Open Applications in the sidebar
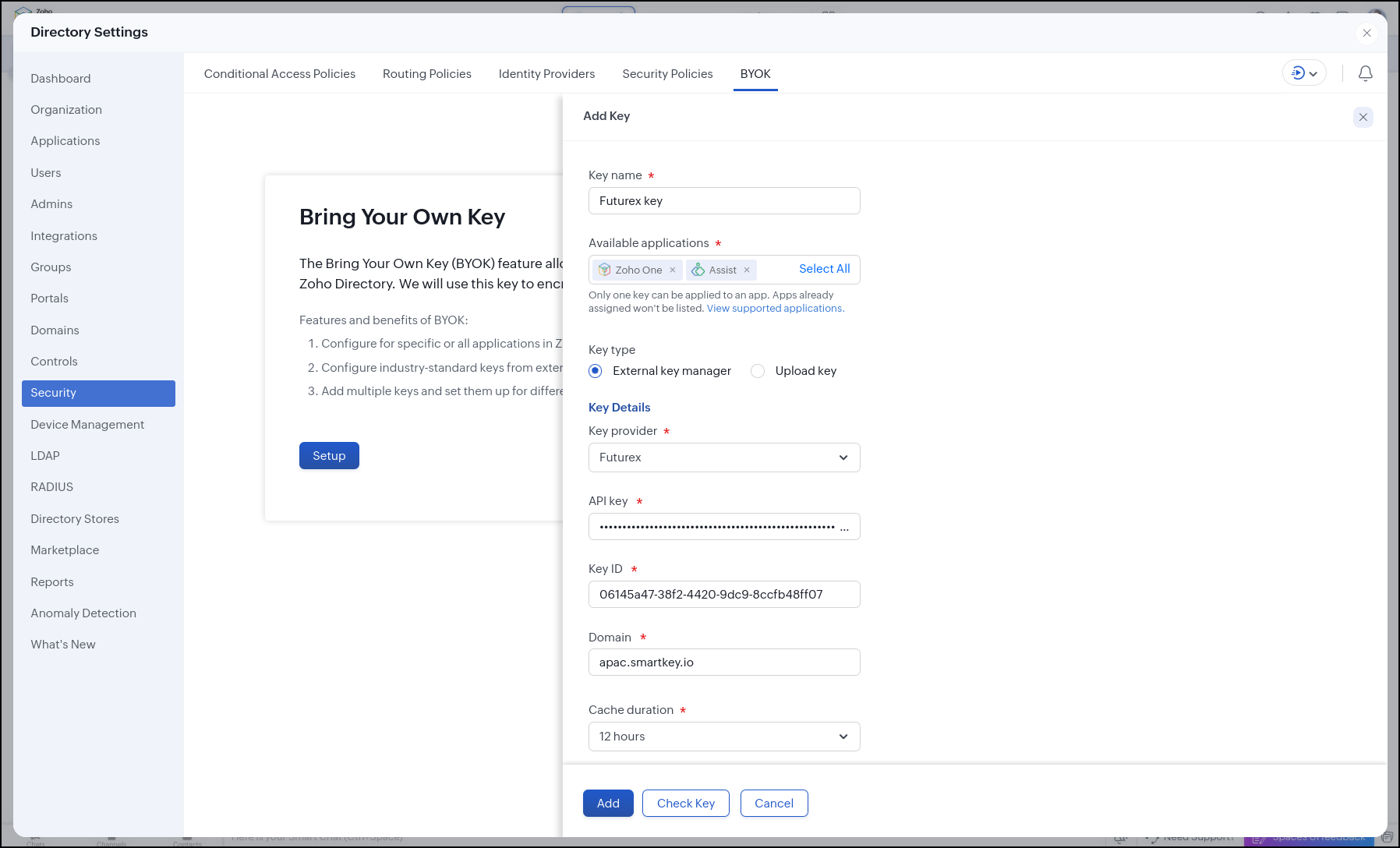 pyautogui.click(x=98, y=141)
